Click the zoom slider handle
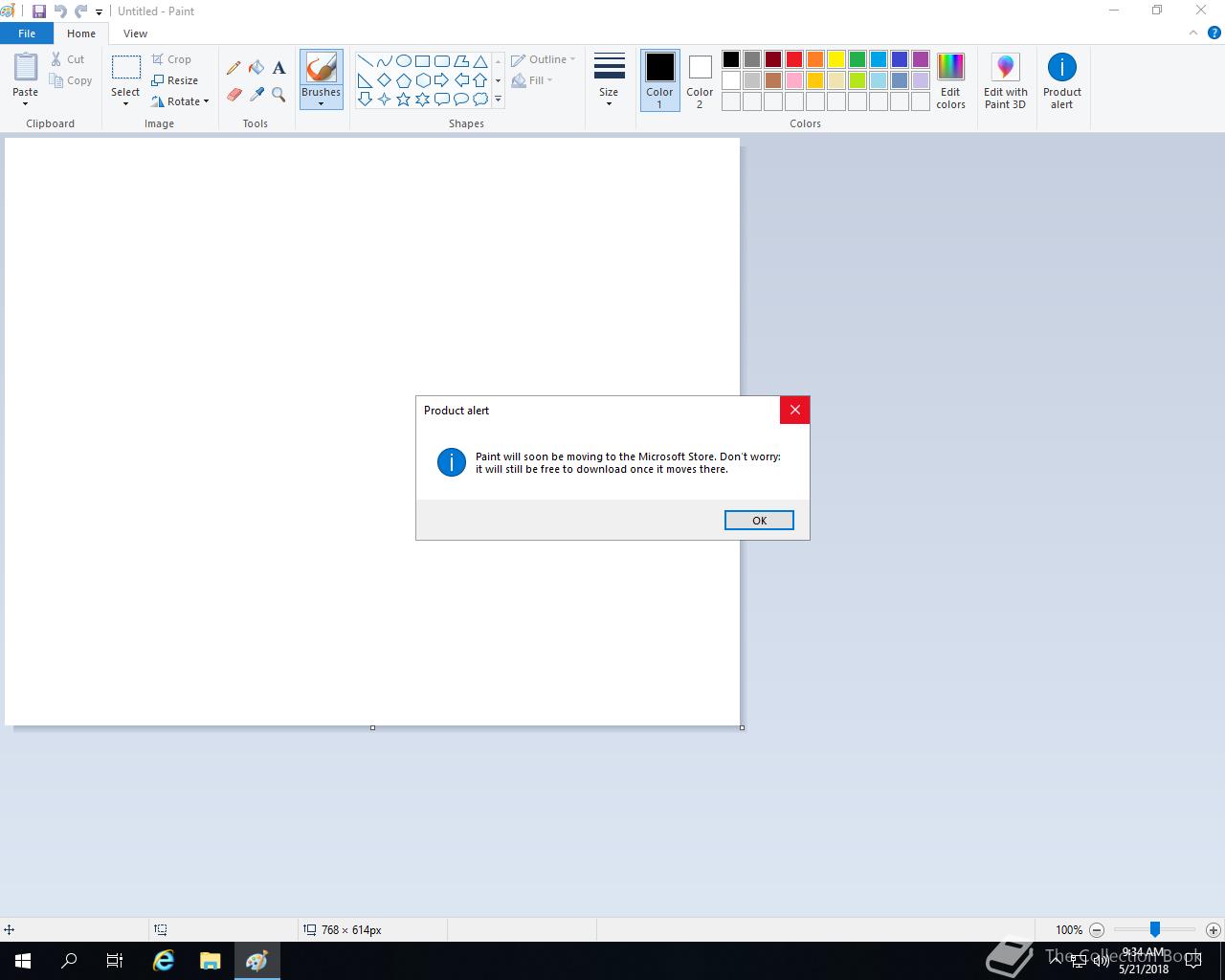Screen dimensions: 1225x980 [x=1155, y=929]
